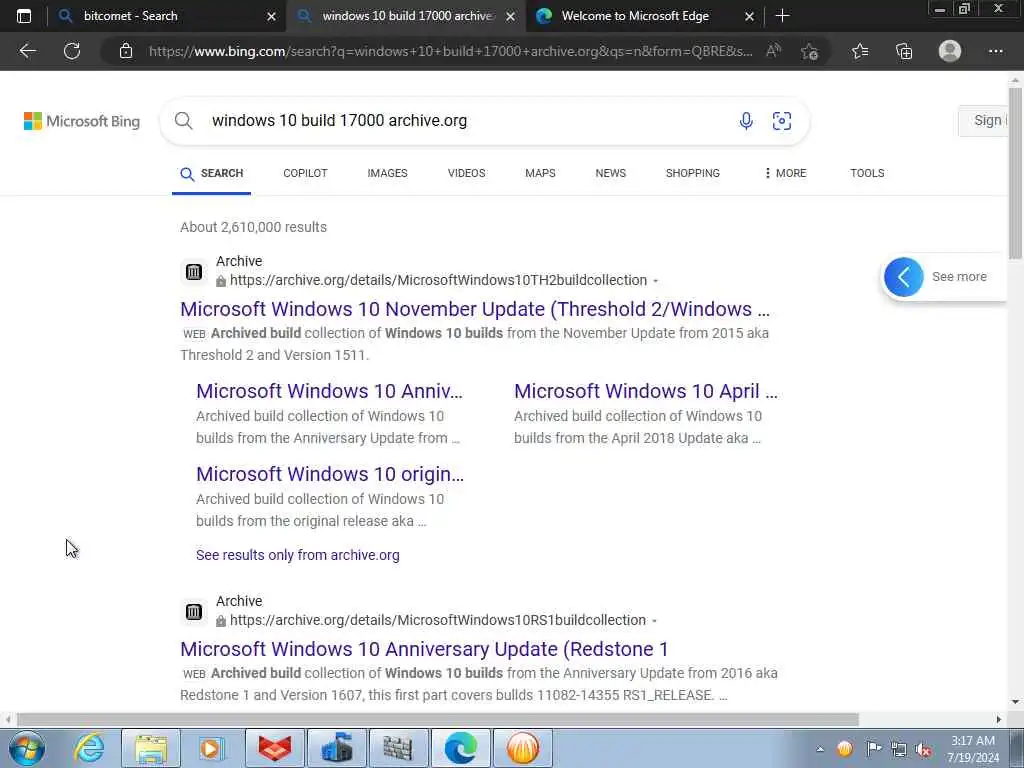Click the Archive favicon of first result
Image resolution: width=1024 pixels, height=768 pixels.
(x=194, y=272)
